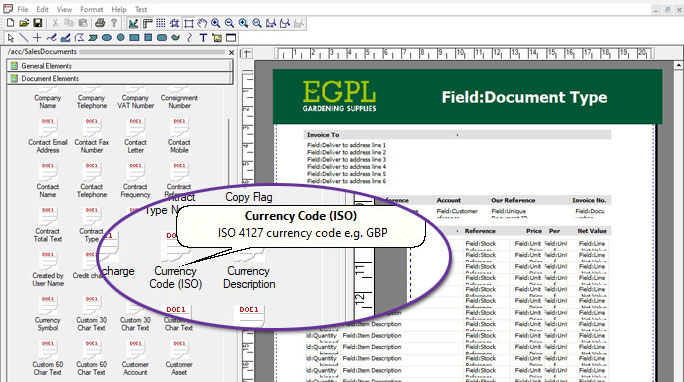Click the Open folder icon
Viewport: 684px width, 382px height.
point(24,23)
